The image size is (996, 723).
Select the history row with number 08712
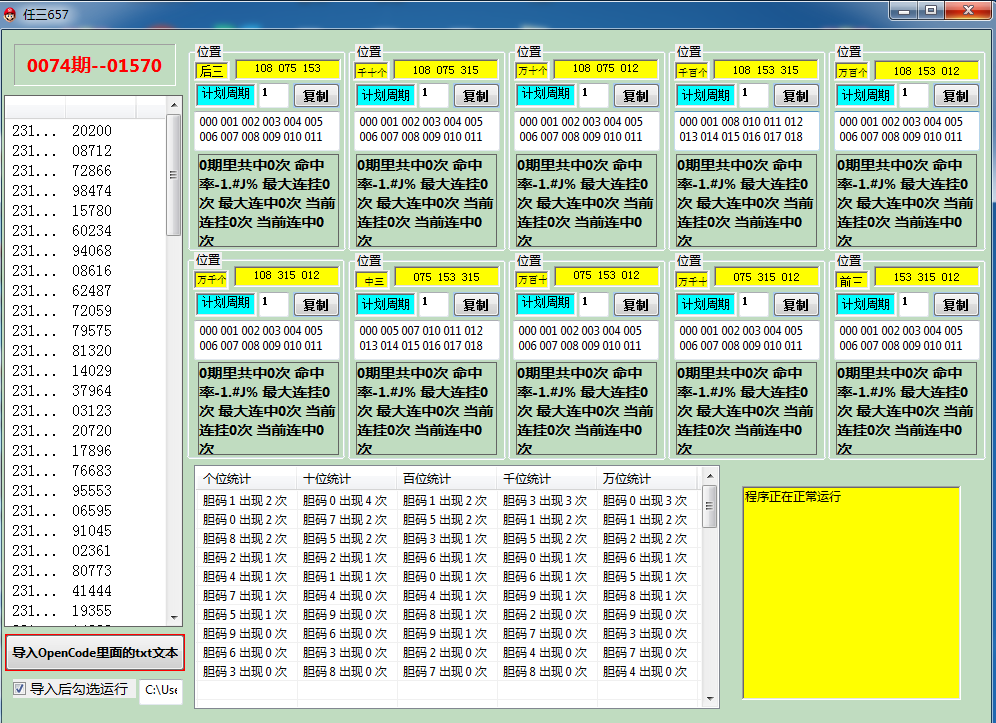click(x=86, y=151)
